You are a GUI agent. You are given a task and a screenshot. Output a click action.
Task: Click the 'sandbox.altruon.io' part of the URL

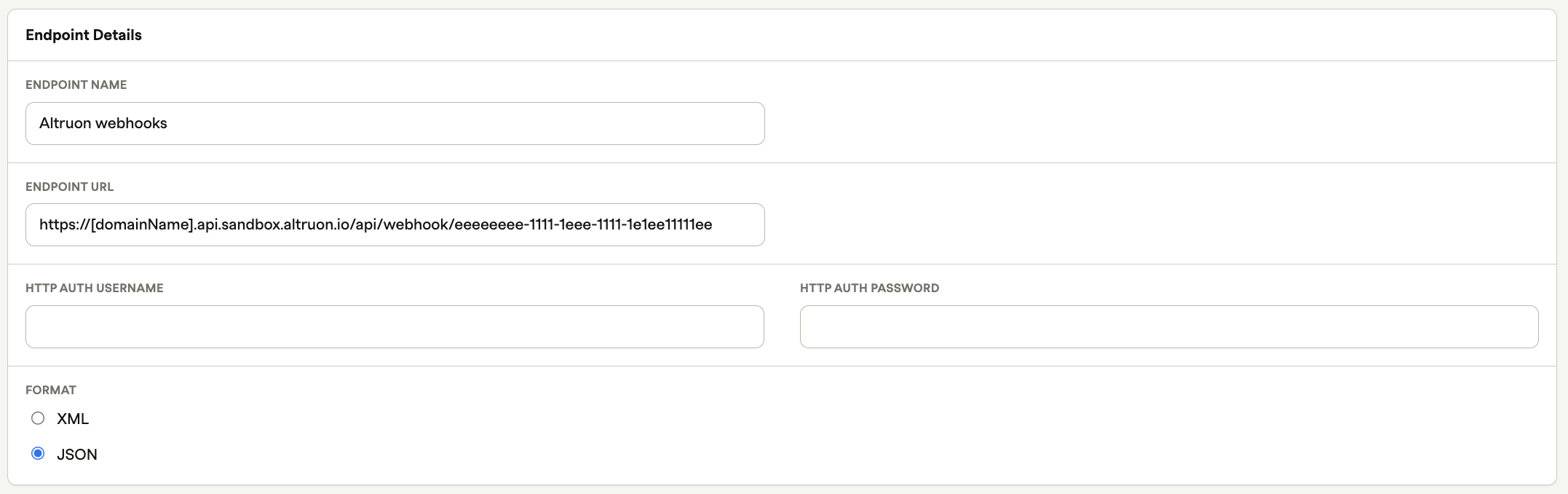[x=286, y=224]
